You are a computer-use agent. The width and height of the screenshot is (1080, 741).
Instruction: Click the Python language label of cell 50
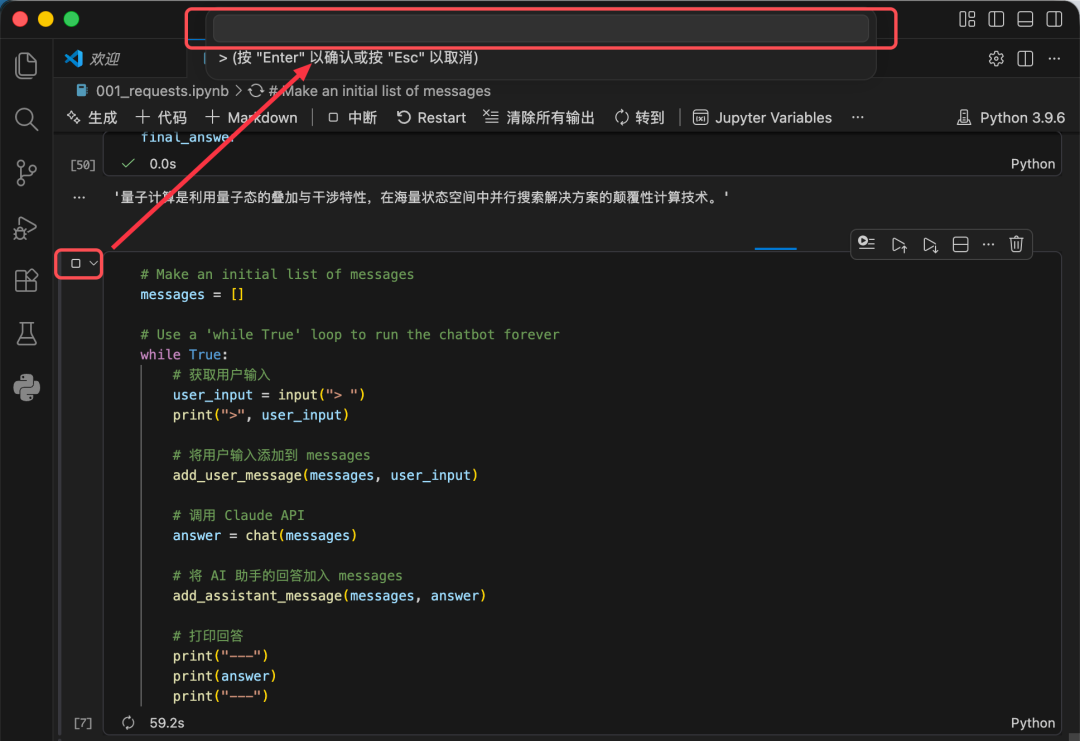pos(1032,164)
